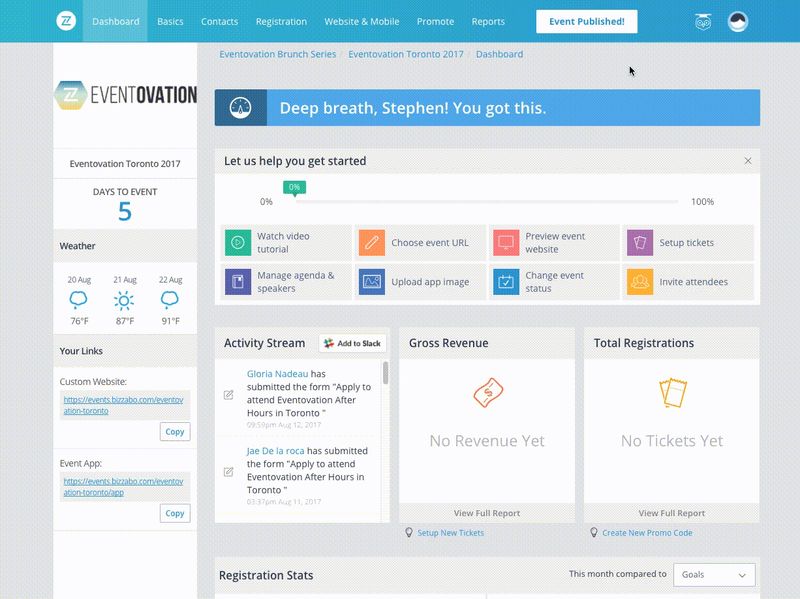Screen dimensions: 800x599
Task: Click the profile avatar in the navbar
Action: coord(736,19)
